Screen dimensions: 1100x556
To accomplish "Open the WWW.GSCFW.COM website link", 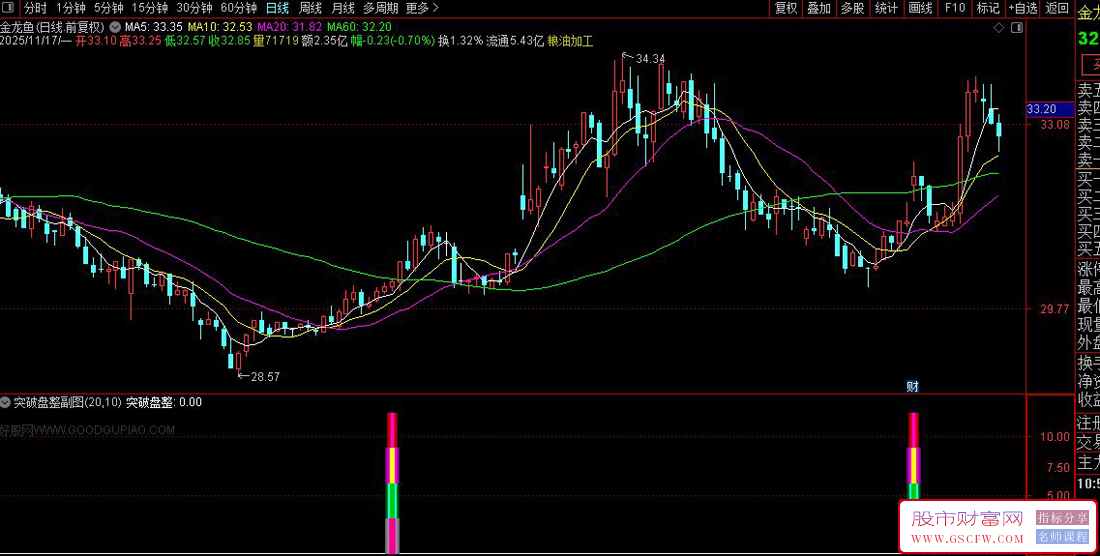I will [x=968, y=538].
